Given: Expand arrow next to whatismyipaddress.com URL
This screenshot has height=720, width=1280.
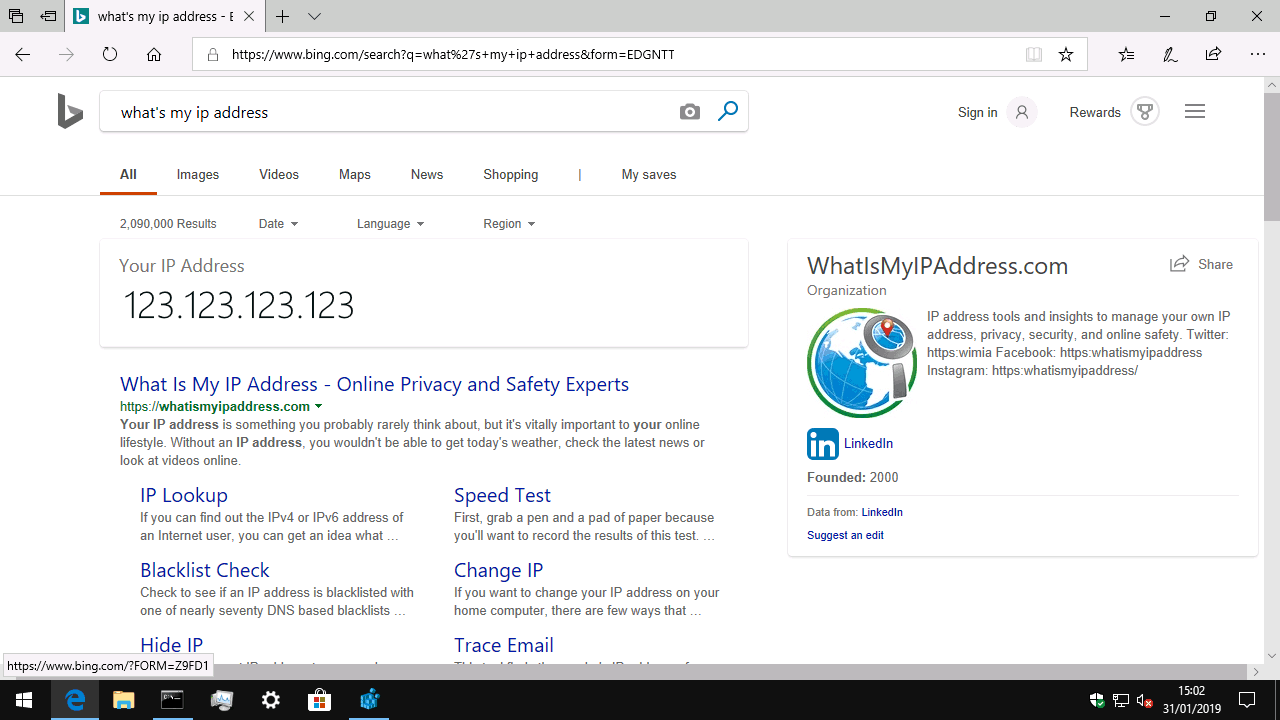Looking at the screenshot, I should coord(319,407).
